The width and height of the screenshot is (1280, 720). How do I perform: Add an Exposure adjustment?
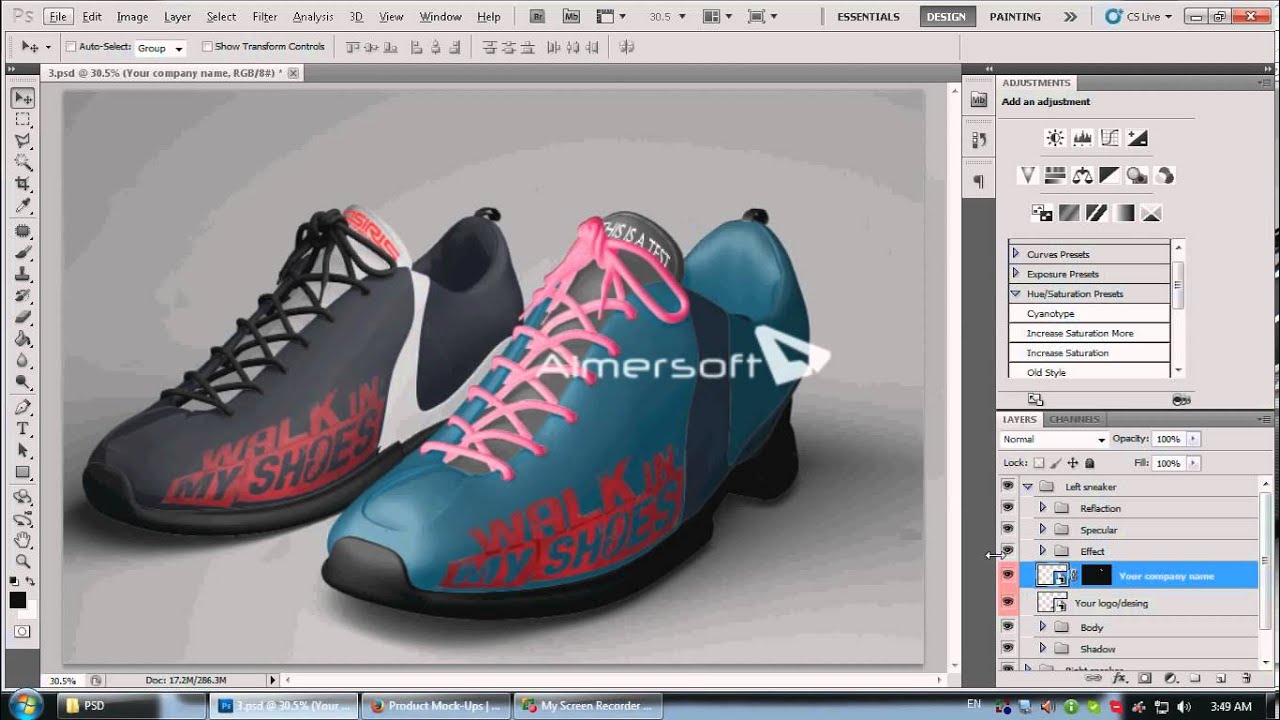(1137, 138)
